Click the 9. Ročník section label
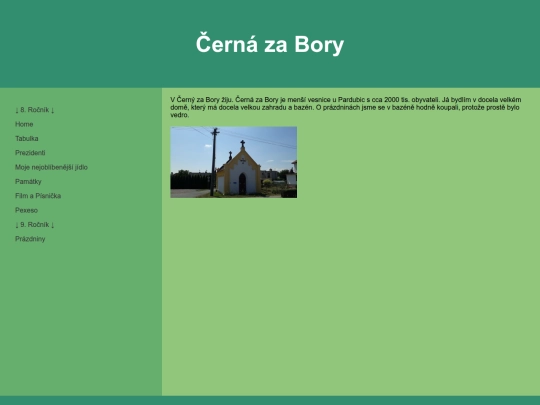 35,225
